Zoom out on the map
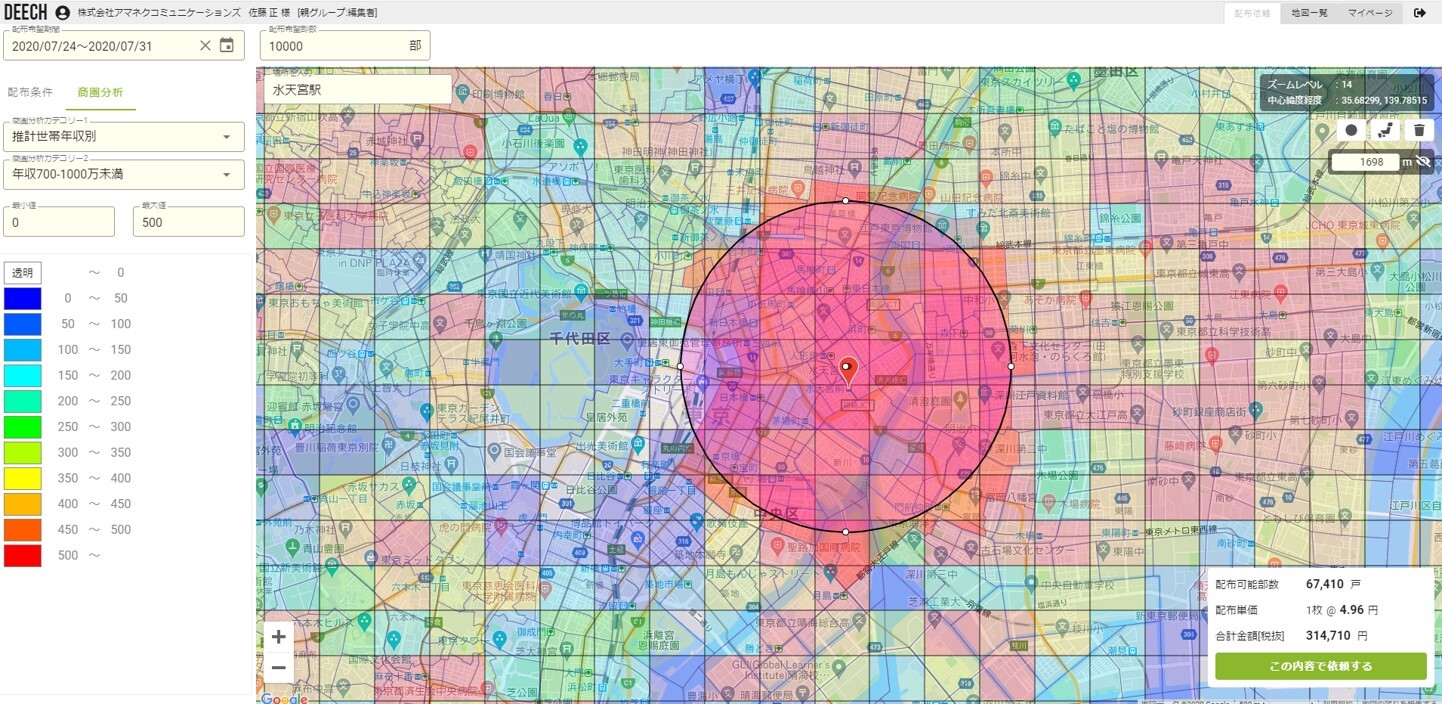The height and width of the screenshot is (704, 1442). tap(278, 667)
